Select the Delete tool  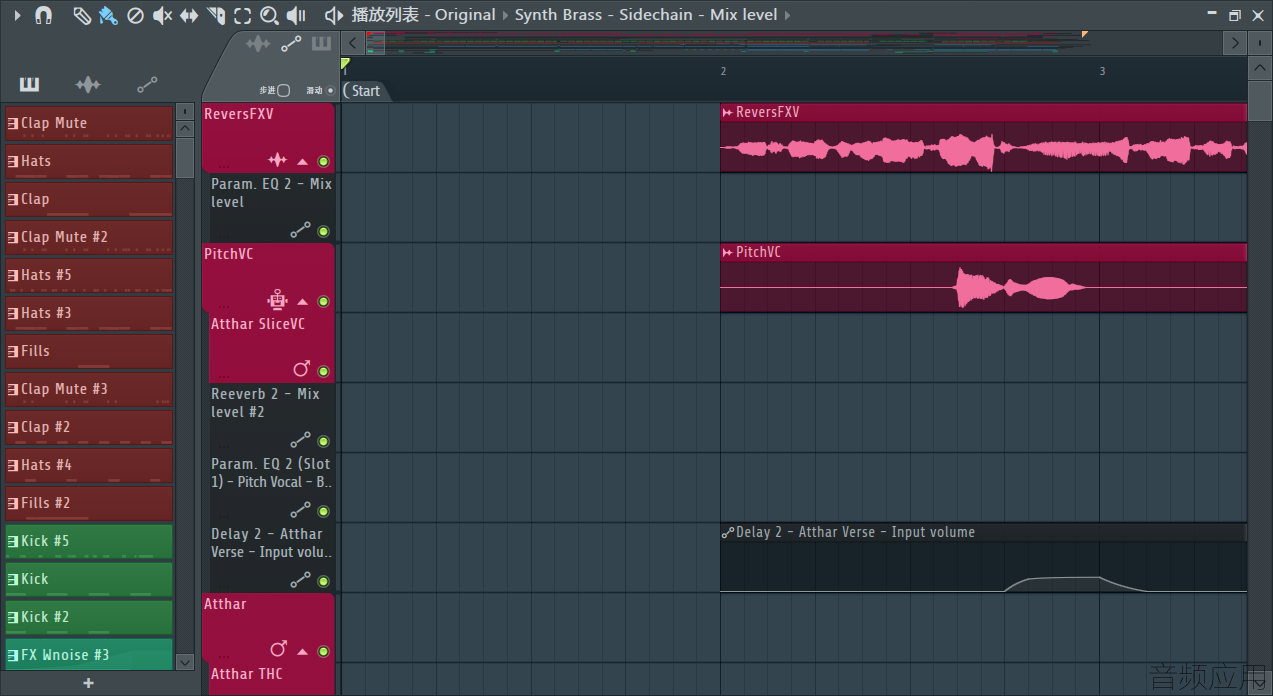pyautogui.click(x=135, y=15)
